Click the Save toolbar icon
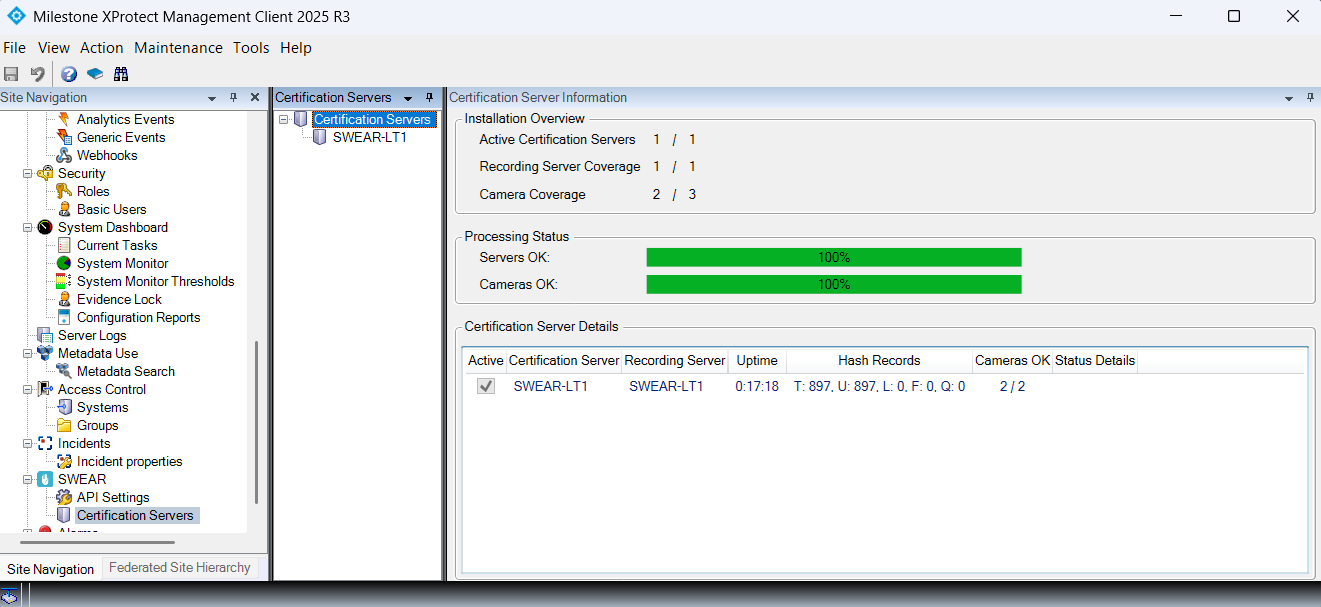1321x607 pixels. (x=11, y=74)
